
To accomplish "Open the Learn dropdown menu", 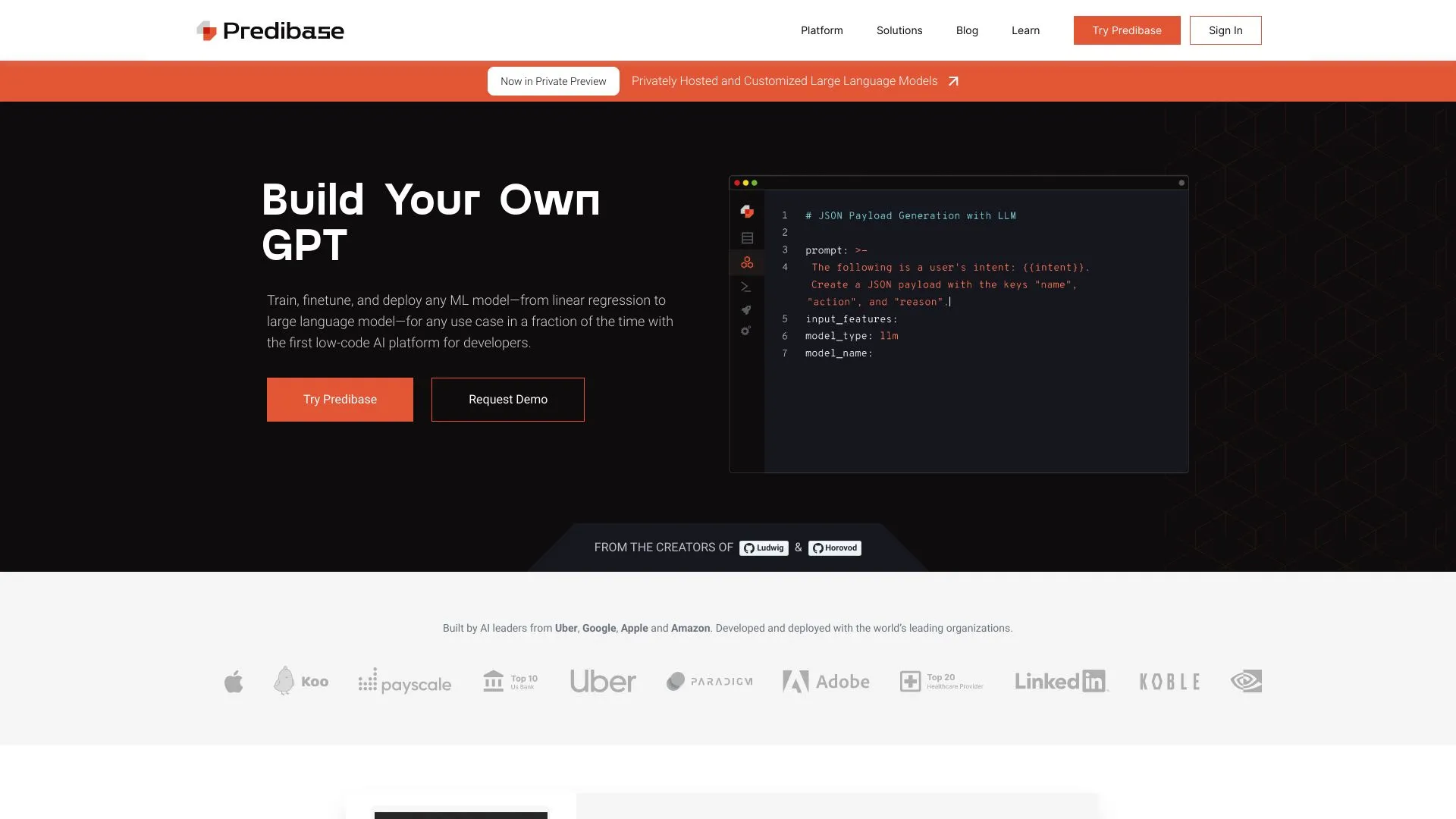I will (x=1025, y=30).
